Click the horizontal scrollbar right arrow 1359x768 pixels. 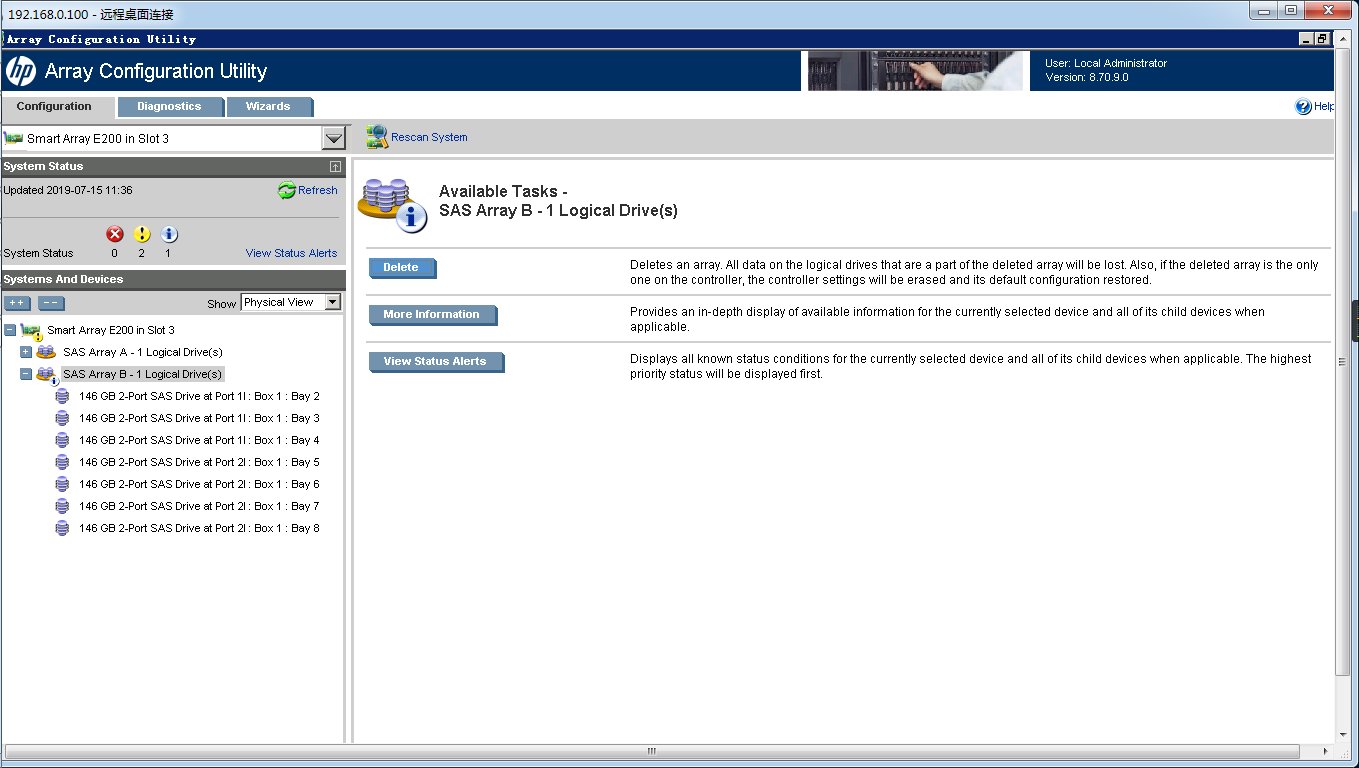(x=1327, y=751)
